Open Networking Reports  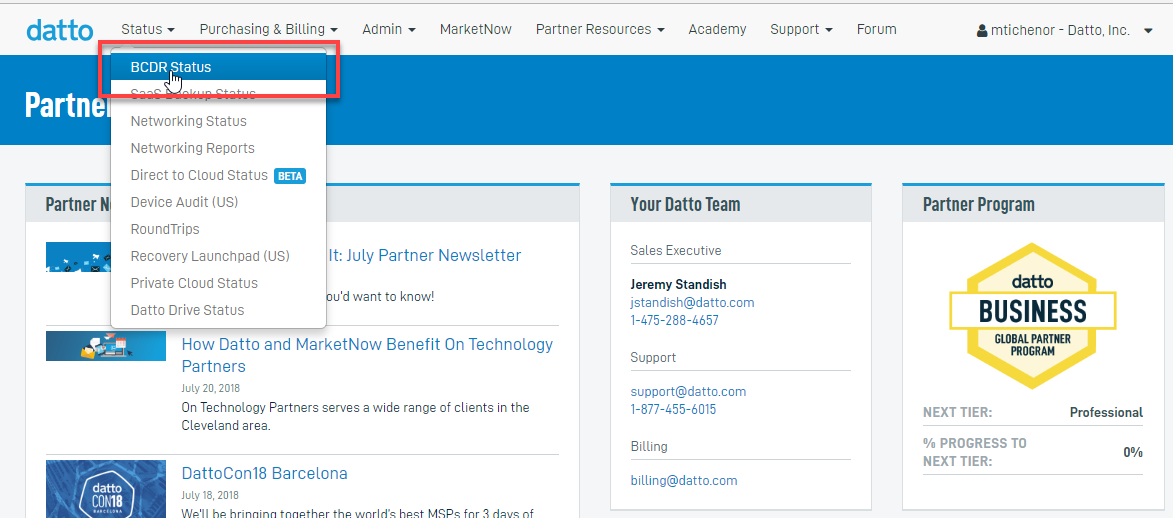click(218, 147)
